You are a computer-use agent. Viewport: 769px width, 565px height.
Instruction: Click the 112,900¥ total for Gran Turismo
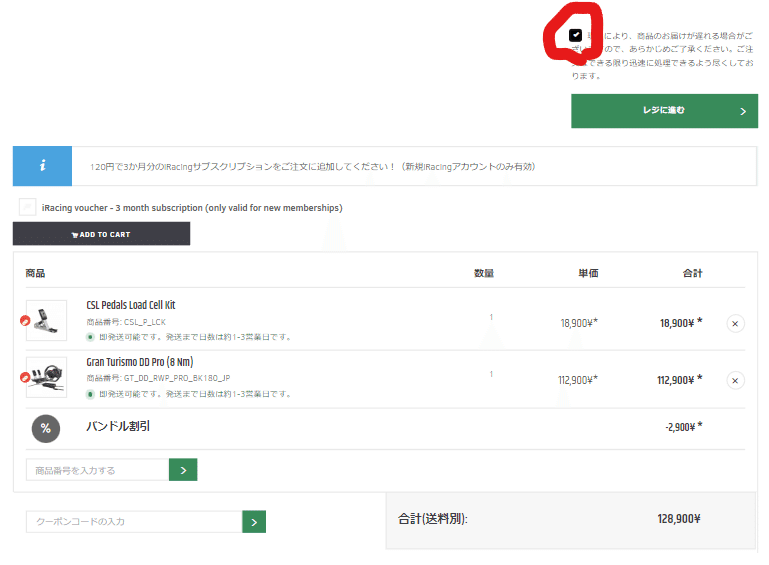pyautogui.click(x=680, y=380)
